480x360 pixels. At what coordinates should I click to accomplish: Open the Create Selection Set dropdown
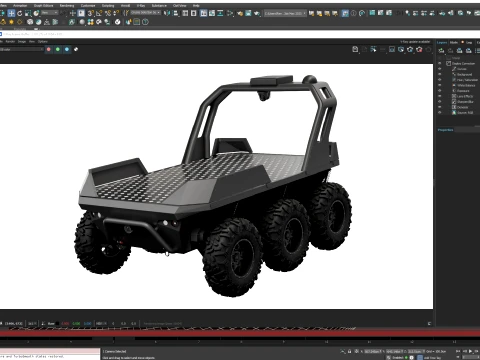click(x=146, y=13)
